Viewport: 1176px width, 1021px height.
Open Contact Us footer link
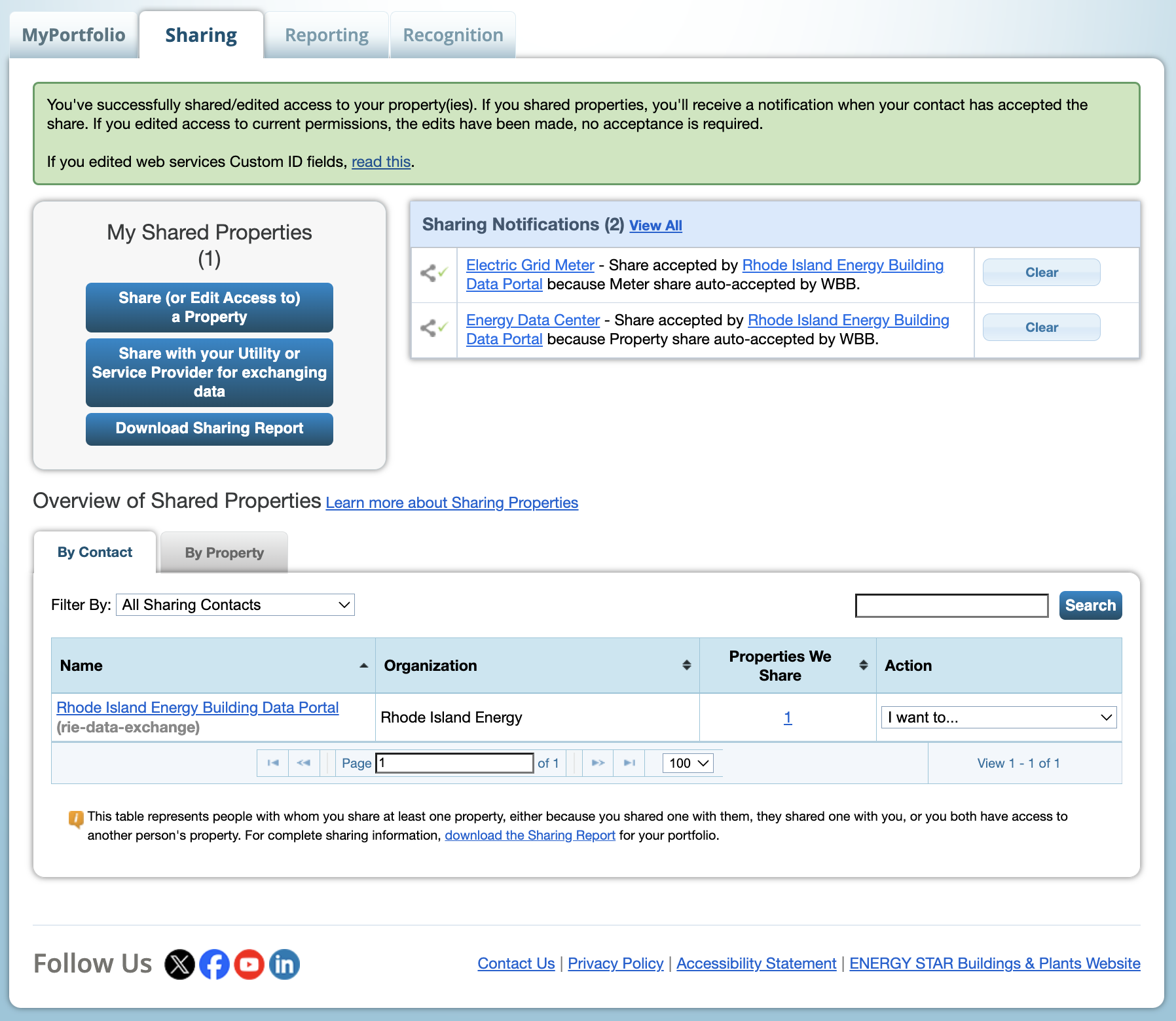click(516, 963)
